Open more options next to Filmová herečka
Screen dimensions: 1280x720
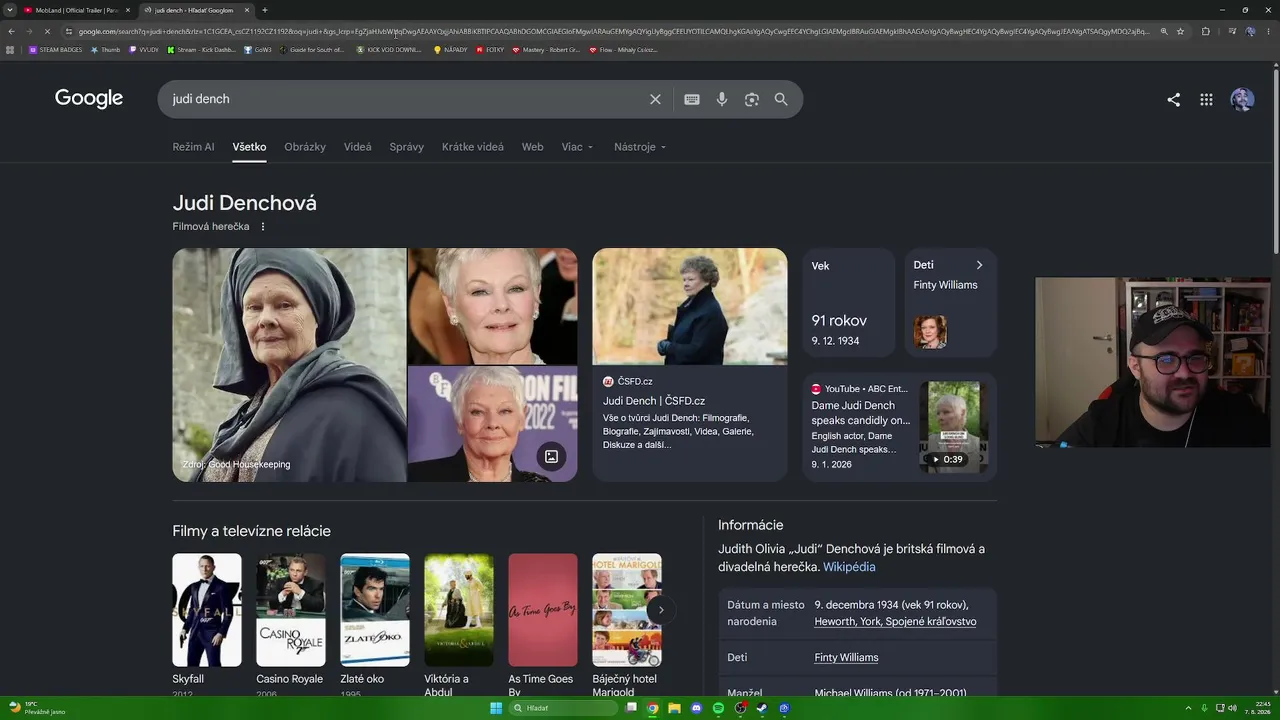(263, 227)
